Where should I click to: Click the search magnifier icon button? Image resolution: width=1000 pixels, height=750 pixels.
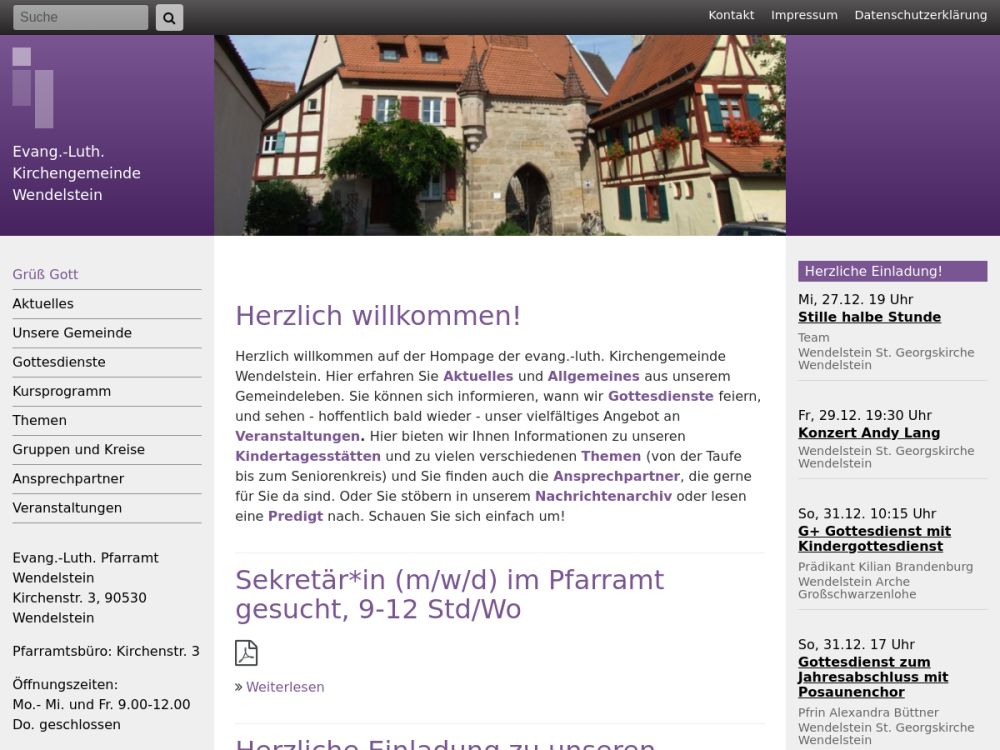(170, 17)
